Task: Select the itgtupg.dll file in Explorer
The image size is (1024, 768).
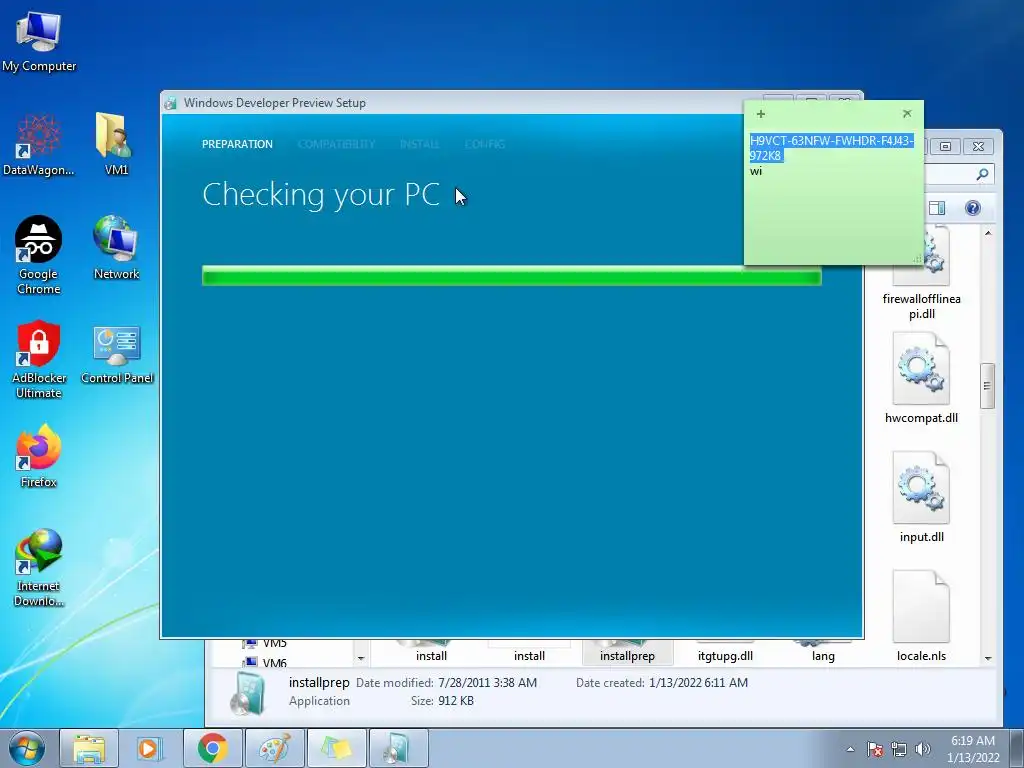Action: click(725, 655)
